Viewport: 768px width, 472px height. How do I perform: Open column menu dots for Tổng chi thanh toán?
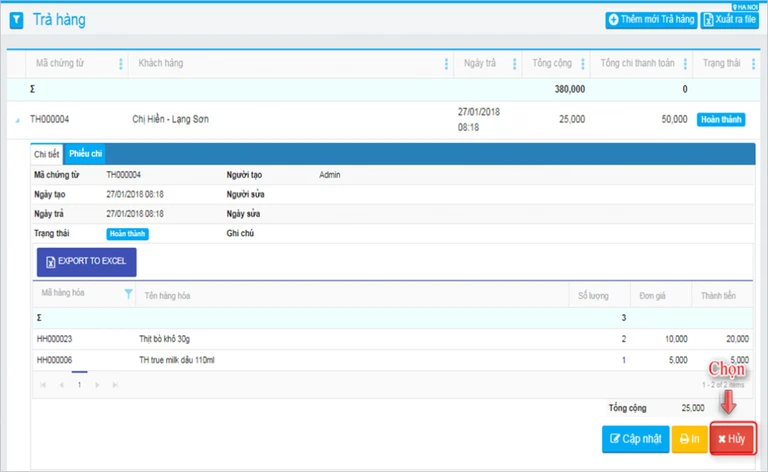pos(685,64)
